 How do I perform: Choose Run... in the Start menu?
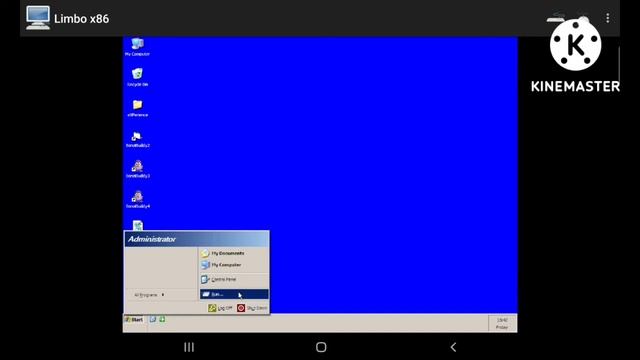tap(234, 294)
